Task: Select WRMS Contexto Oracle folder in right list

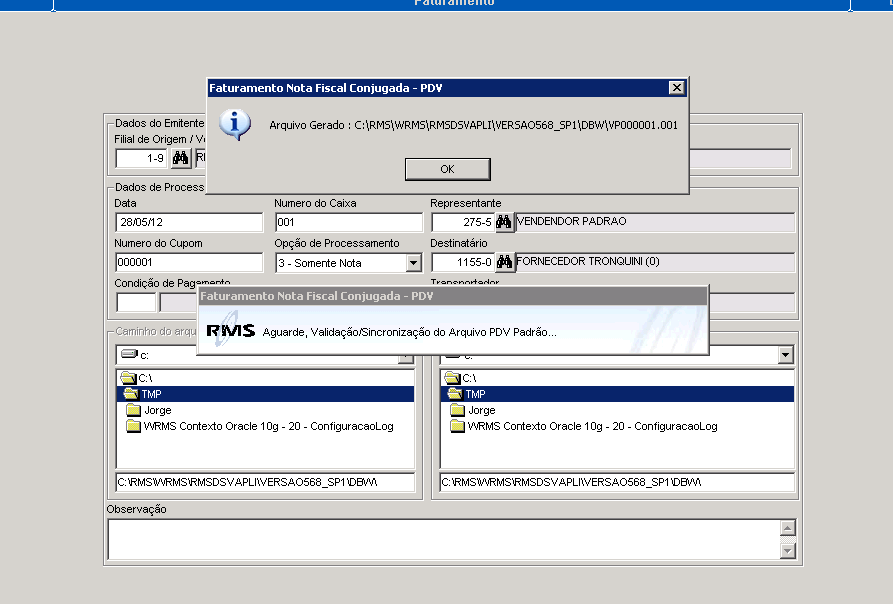Action: (617, 426)
